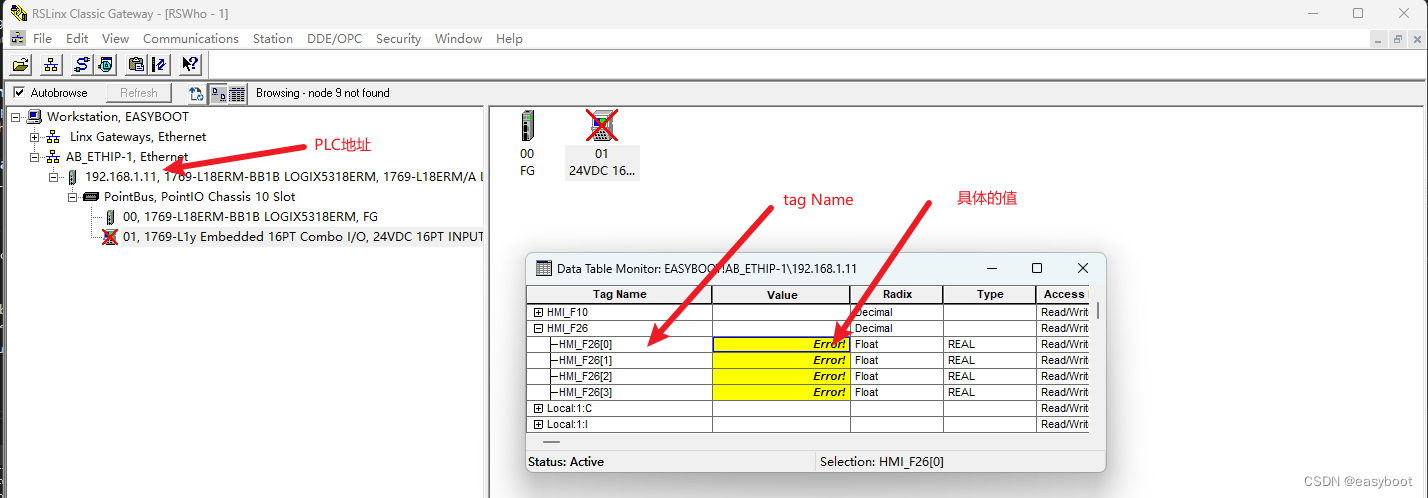Select PointBus, PointIO Chassis 10 Slot
Screen dimensions: 1428x498
click(200, 197)
